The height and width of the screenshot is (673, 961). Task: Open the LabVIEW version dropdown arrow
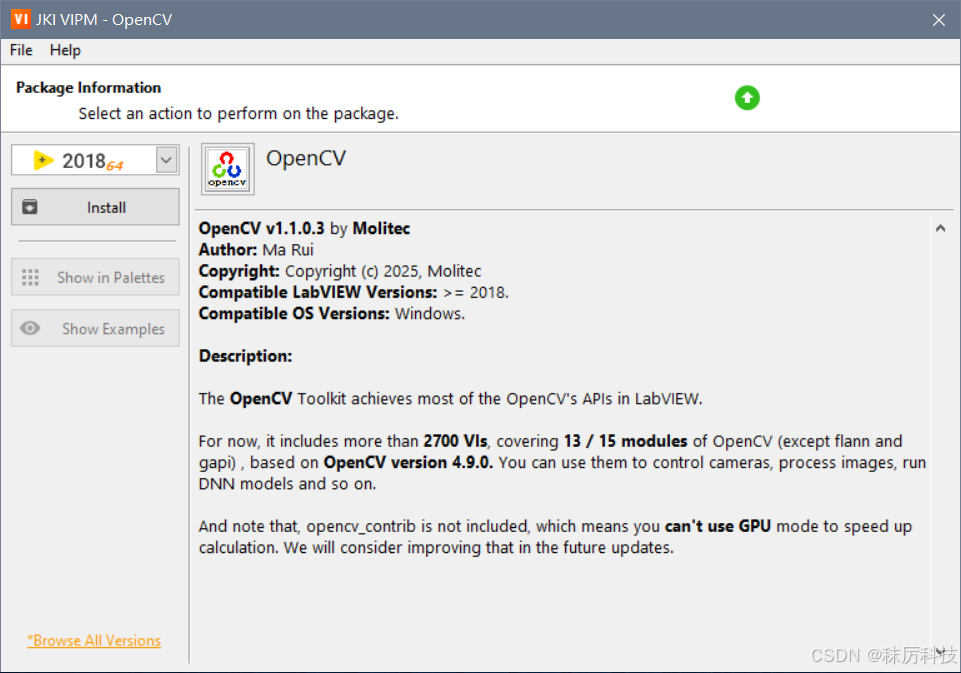pos(166,161)
